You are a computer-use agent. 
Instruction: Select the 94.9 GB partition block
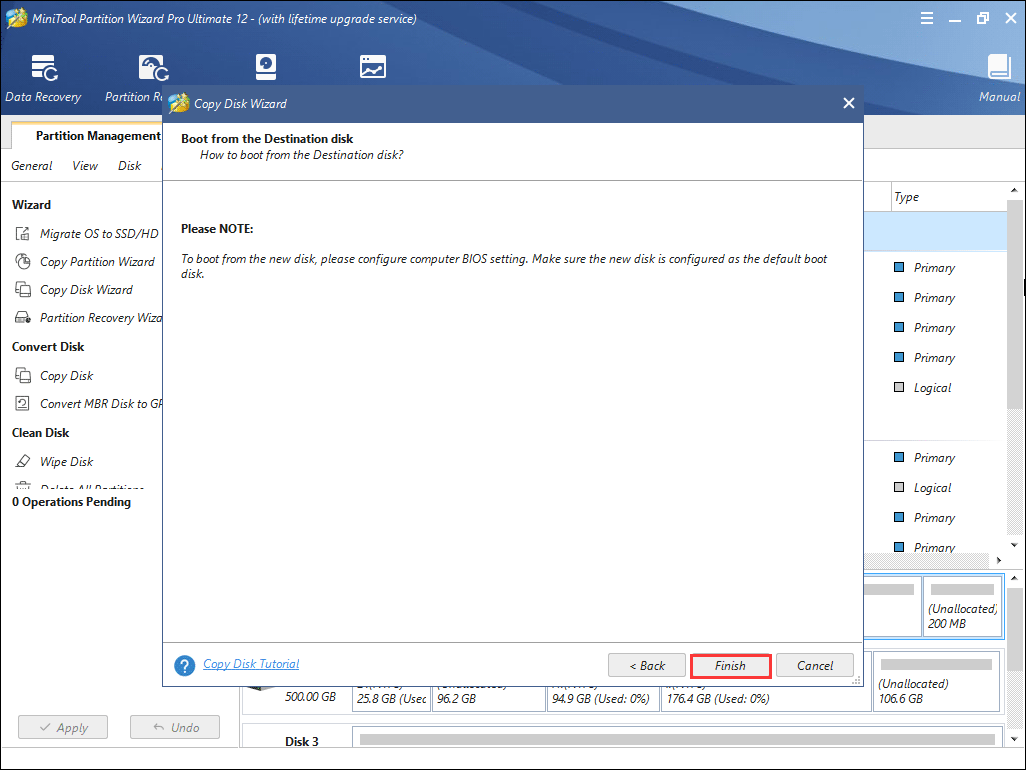pos(603,697)
